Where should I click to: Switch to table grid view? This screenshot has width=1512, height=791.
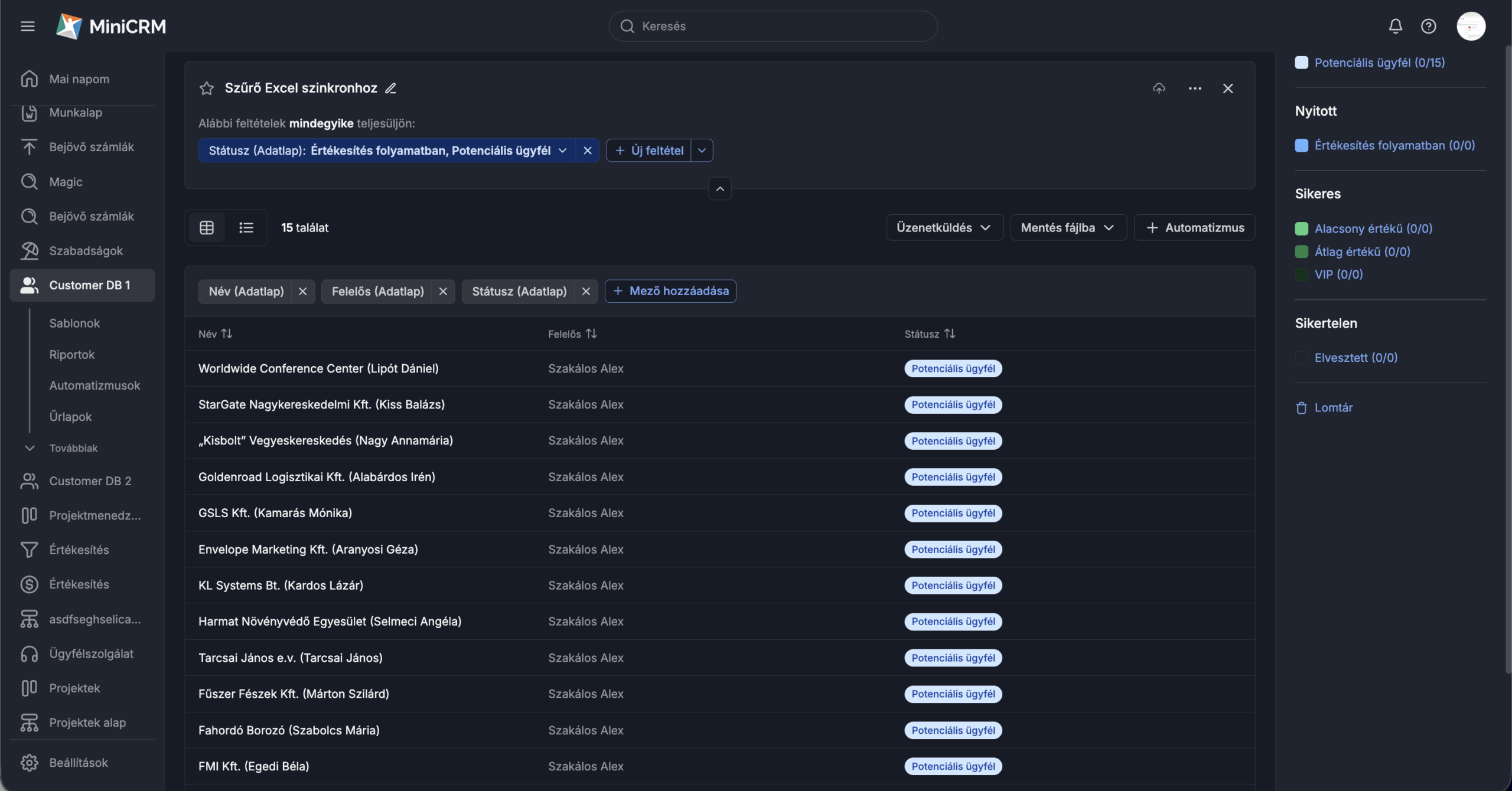click(207, 228)
